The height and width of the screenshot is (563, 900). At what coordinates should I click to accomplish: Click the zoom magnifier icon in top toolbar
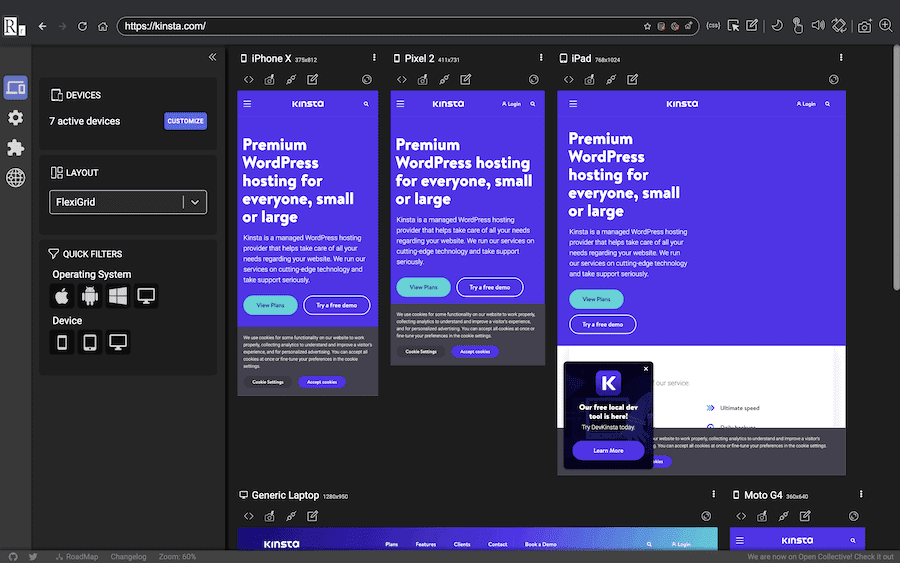point(885,26)
